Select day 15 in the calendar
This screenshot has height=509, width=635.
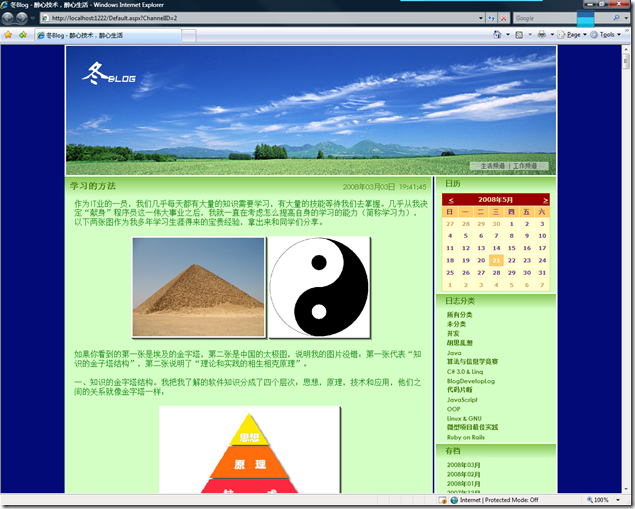[x=511, y=248]
